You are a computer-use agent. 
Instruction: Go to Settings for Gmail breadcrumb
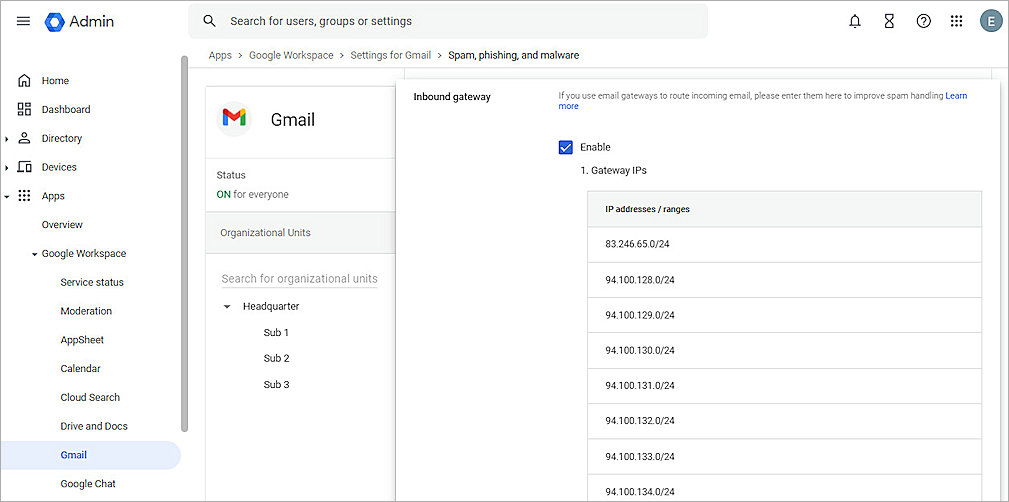(x=390, y=55)
